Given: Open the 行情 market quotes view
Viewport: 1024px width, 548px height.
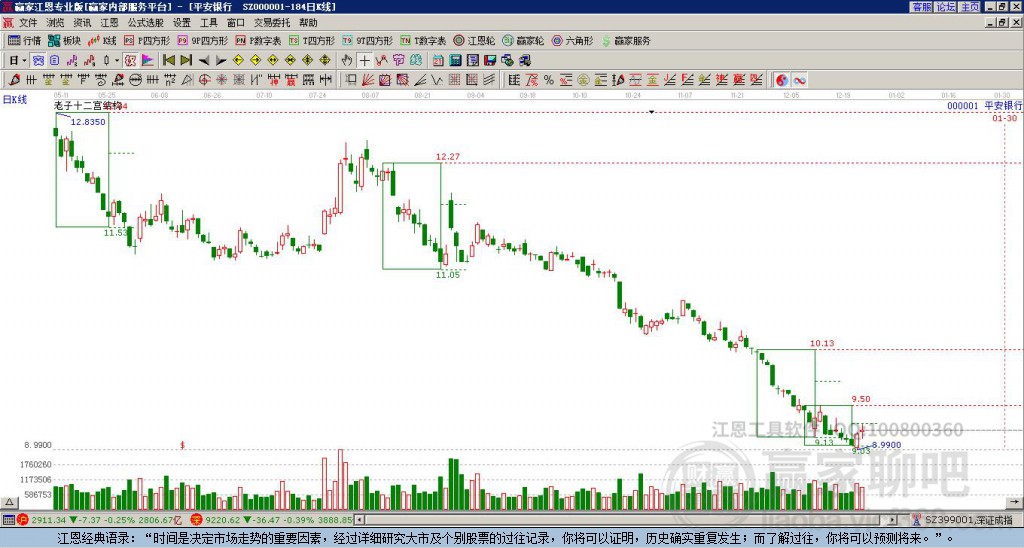Looking at the screenshot, I should 24,40.
